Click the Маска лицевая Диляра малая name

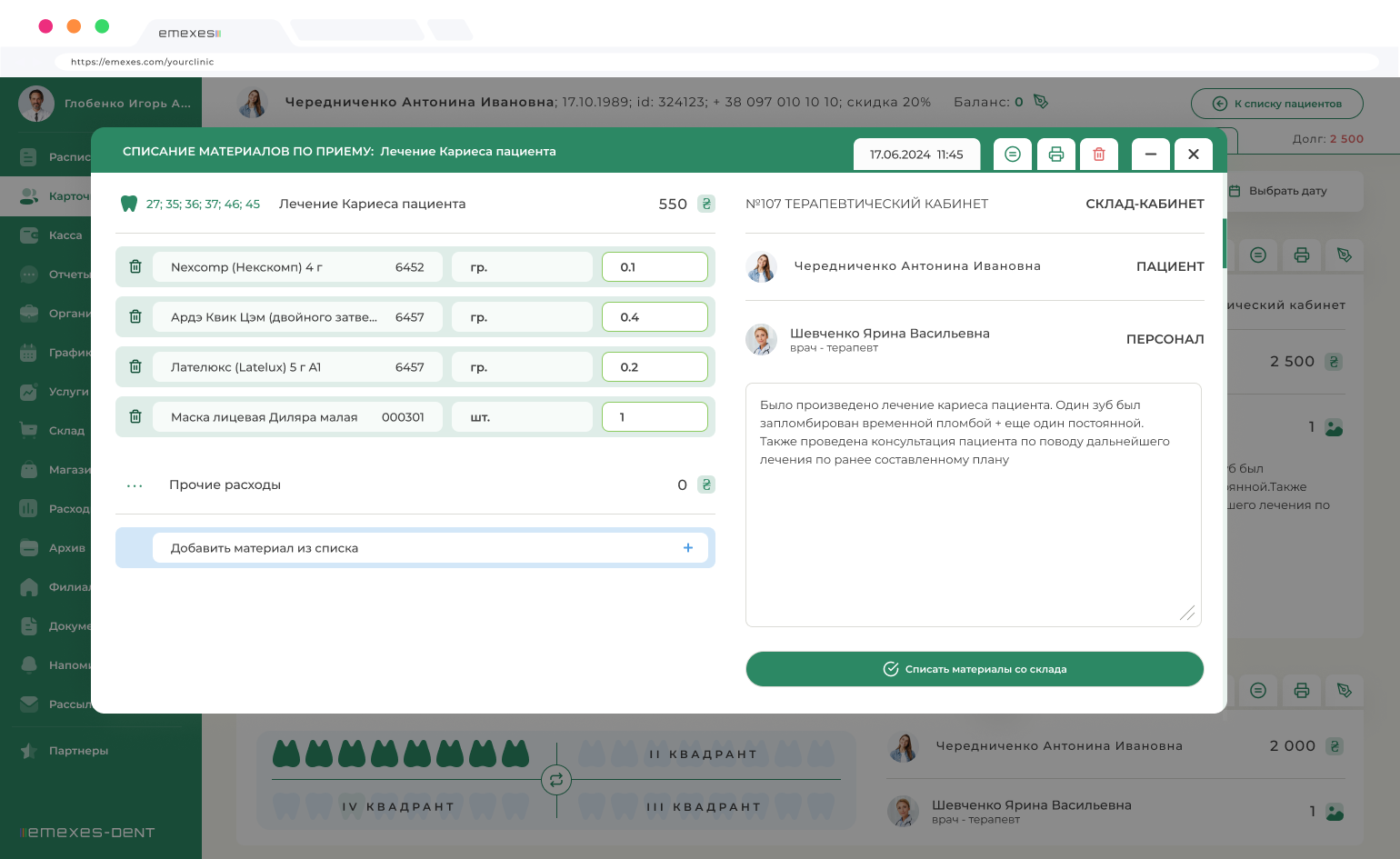coord(264,417)
